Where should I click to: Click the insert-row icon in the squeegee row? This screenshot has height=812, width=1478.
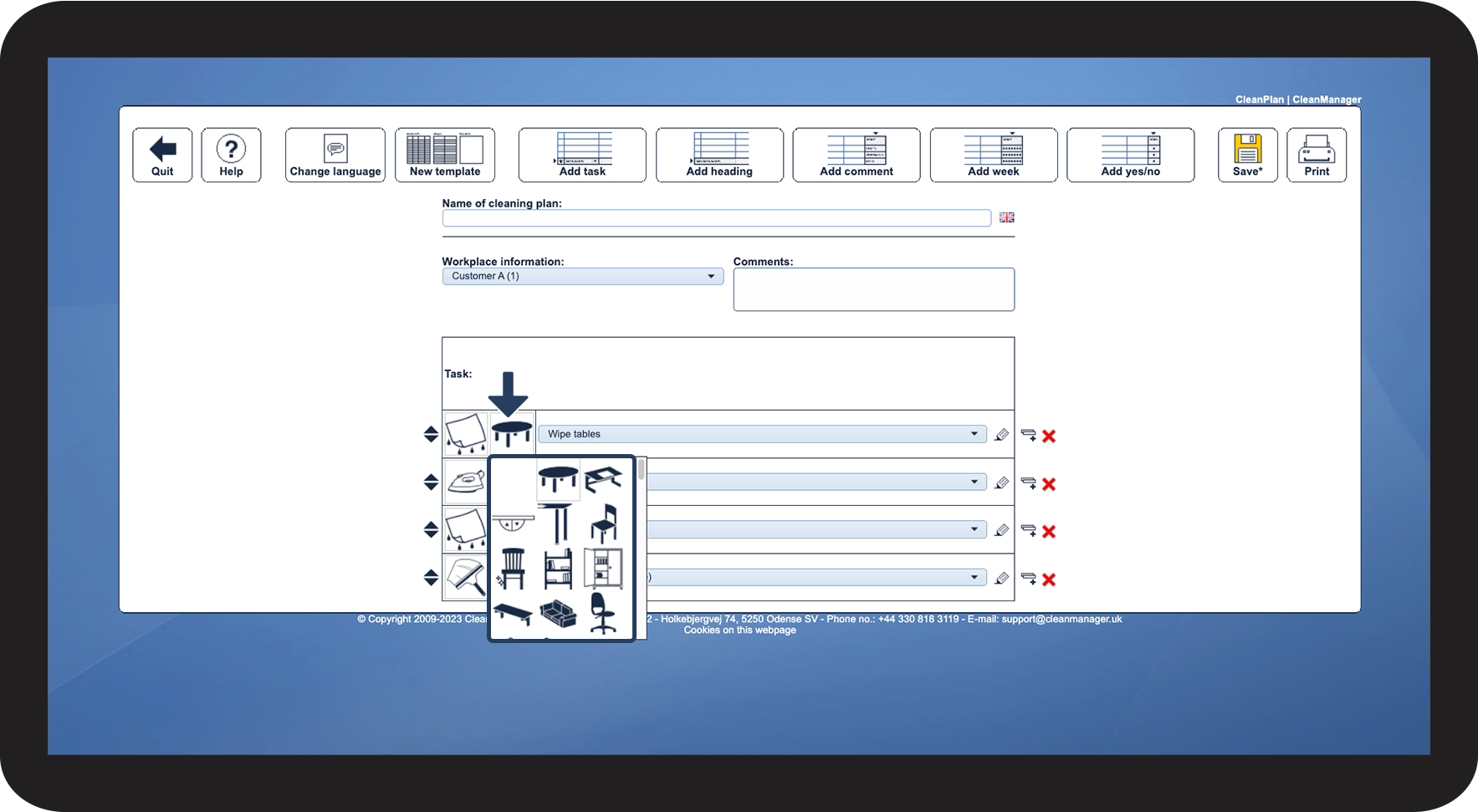pos(1029,578)
